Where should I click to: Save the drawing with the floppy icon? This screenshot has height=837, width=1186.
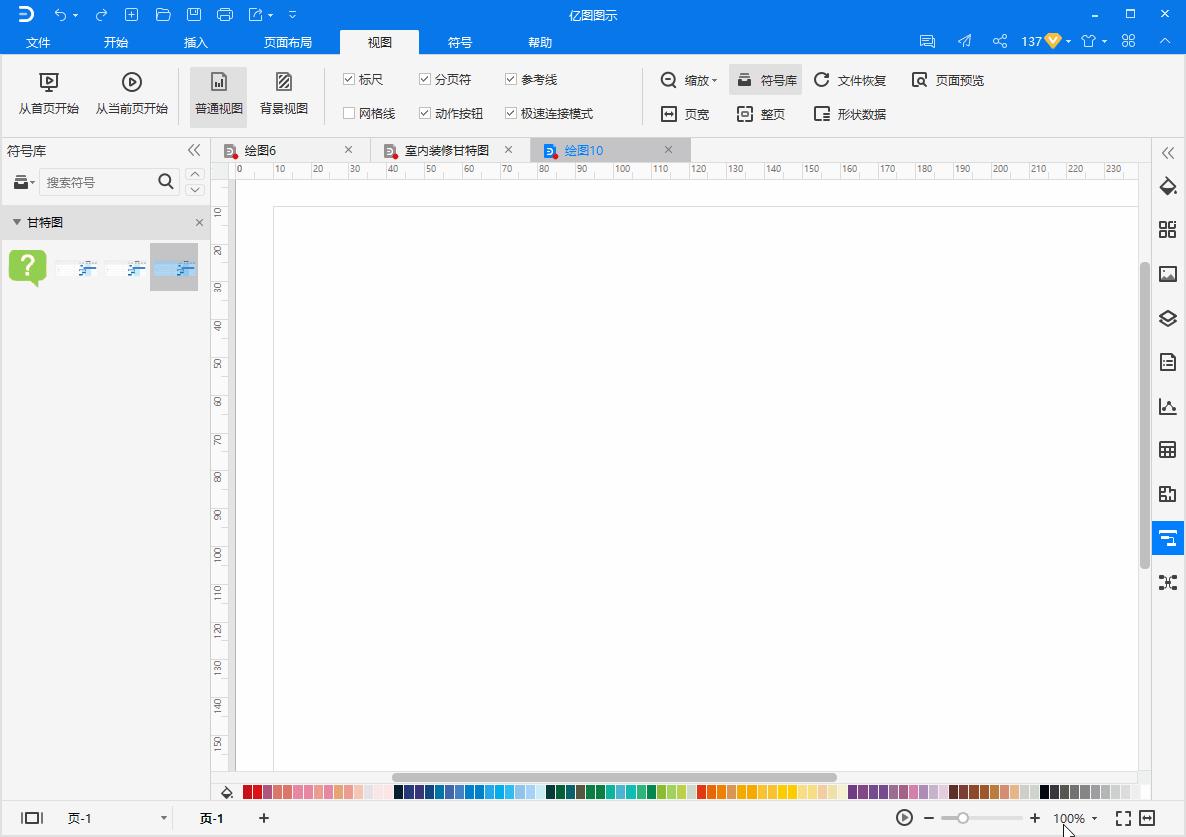[x=194, y=15]
